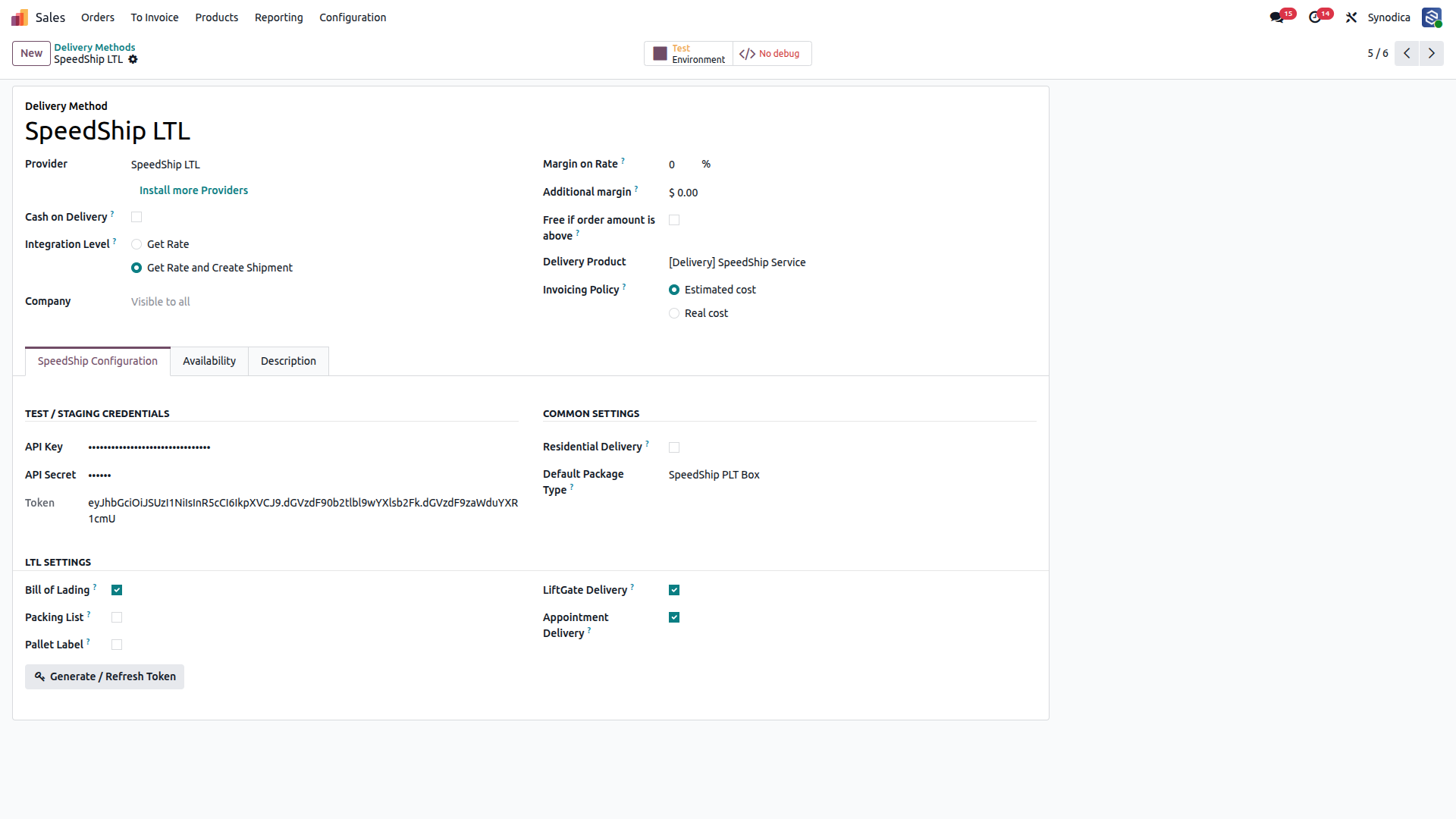This screenshot has height=819, width=1456.
Task: Enable Free if order amount is above
Action: (674, 220)
